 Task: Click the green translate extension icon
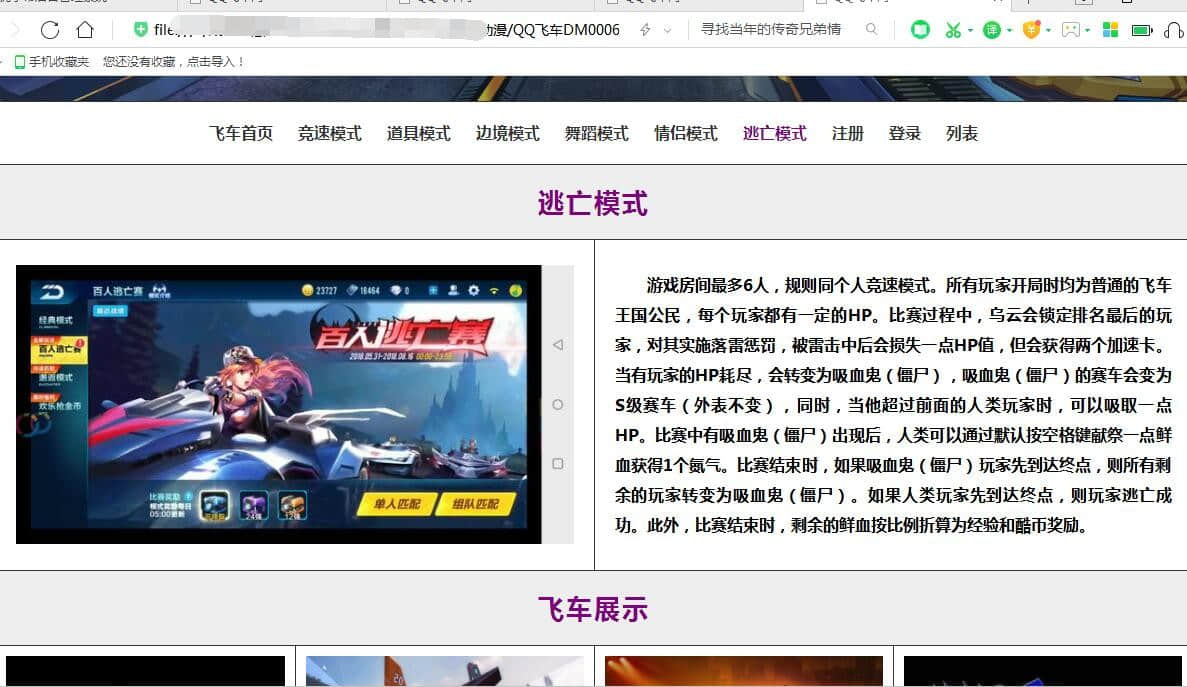(x=991, y=30)
